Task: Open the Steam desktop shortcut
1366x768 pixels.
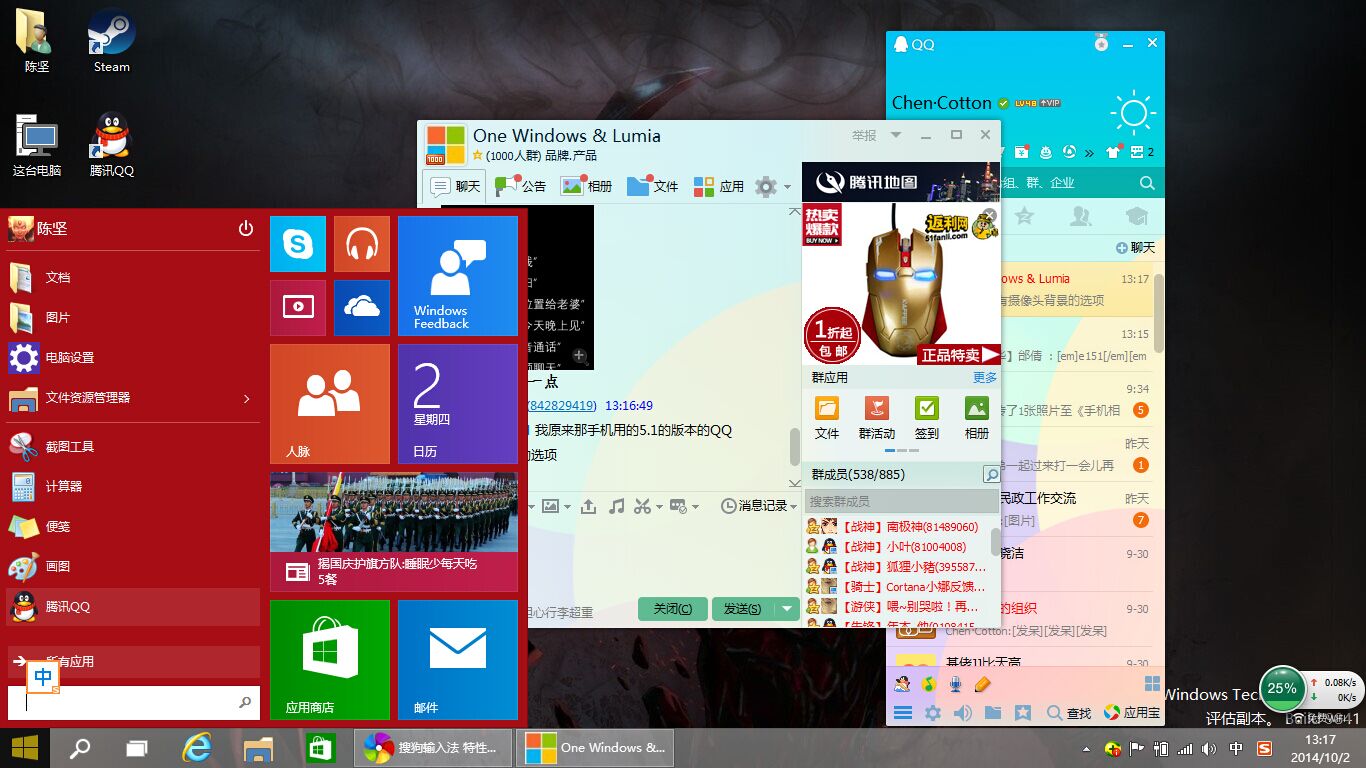Action: point(112,42)
